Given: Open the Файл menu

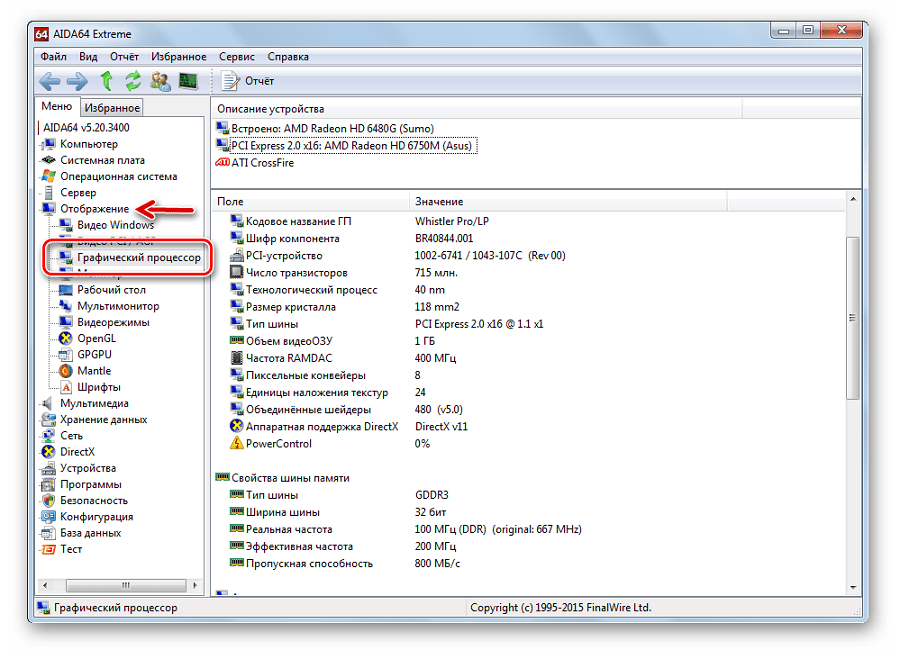Looking at the screenshot, I should point(54,57).
